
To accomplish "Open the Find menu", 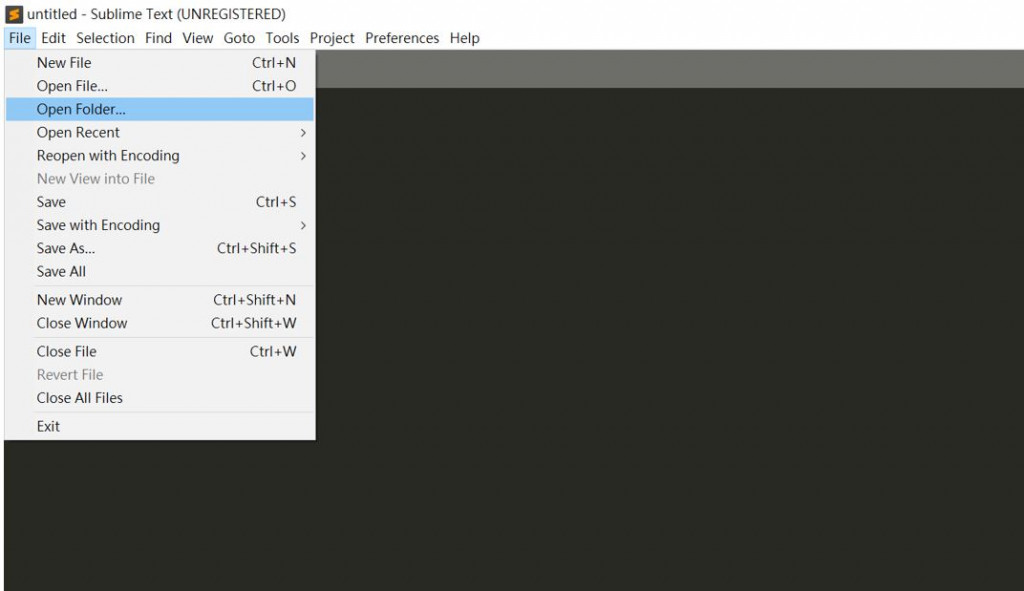I will pos(158,38).
